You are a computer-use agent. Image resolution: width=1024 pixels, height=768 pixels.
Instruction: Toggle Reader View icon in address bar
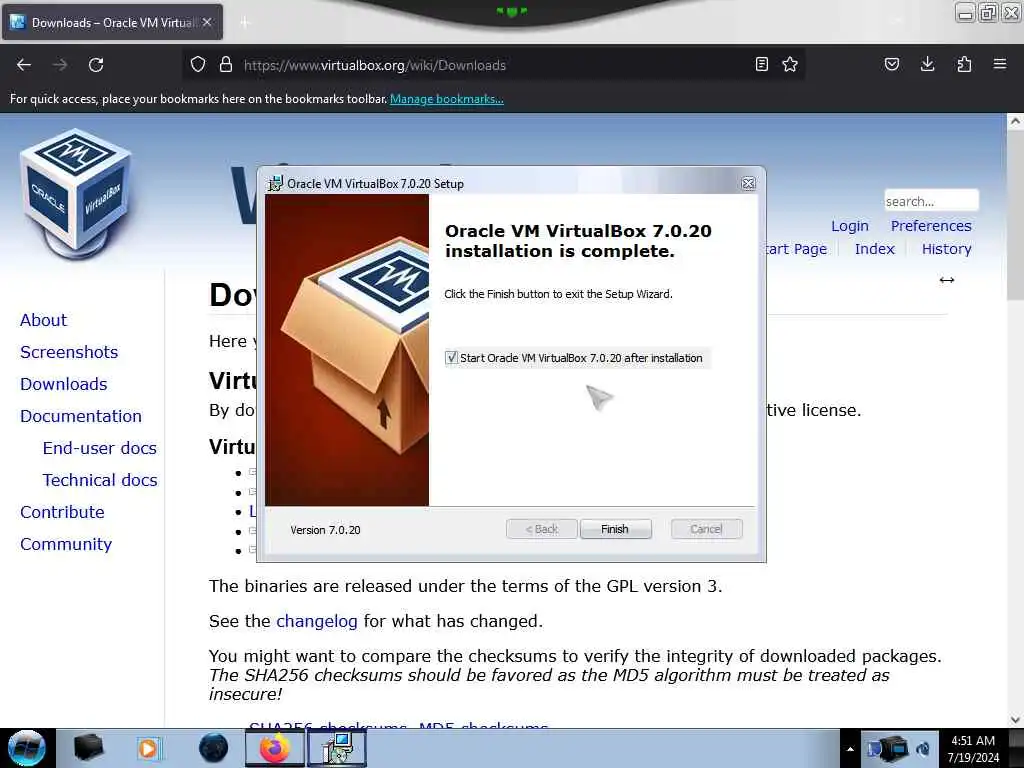(761, 64)
